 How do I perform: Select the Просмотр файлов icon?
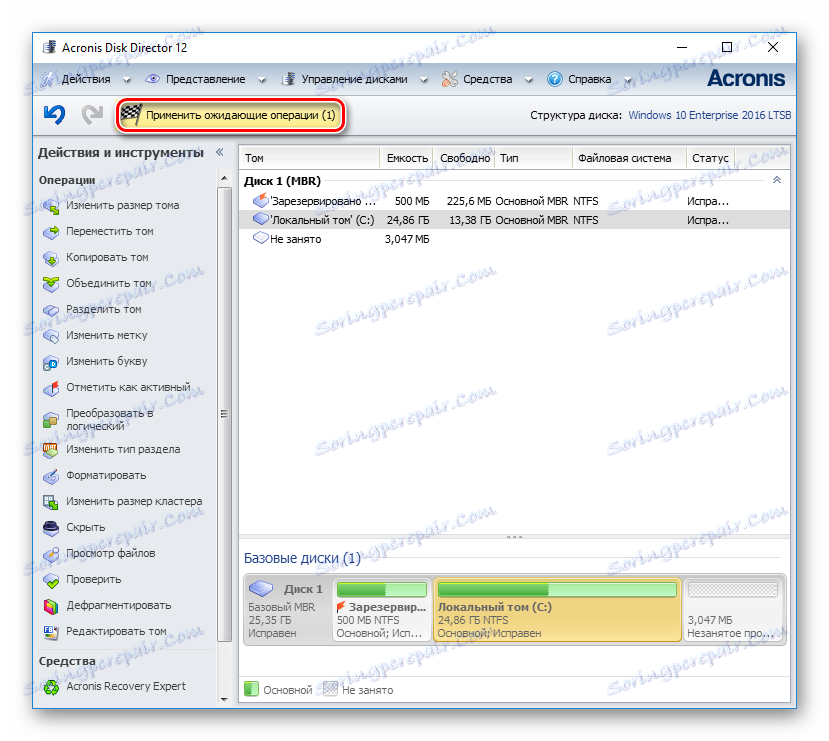[x=51, y=554]
